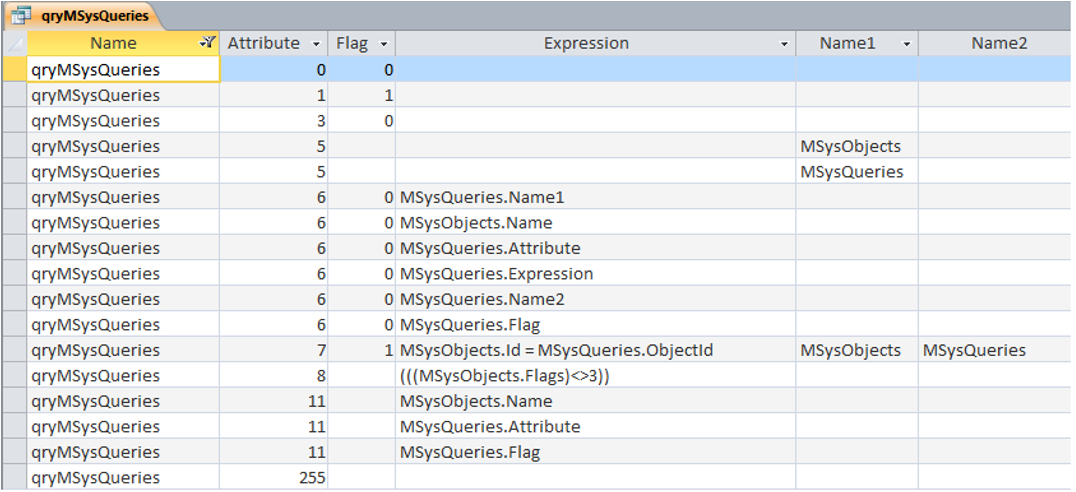This screenshot has width=1076, height=492.
Task: Click the row selector of the Attribute 8 row
Action: tap(14, 376)
